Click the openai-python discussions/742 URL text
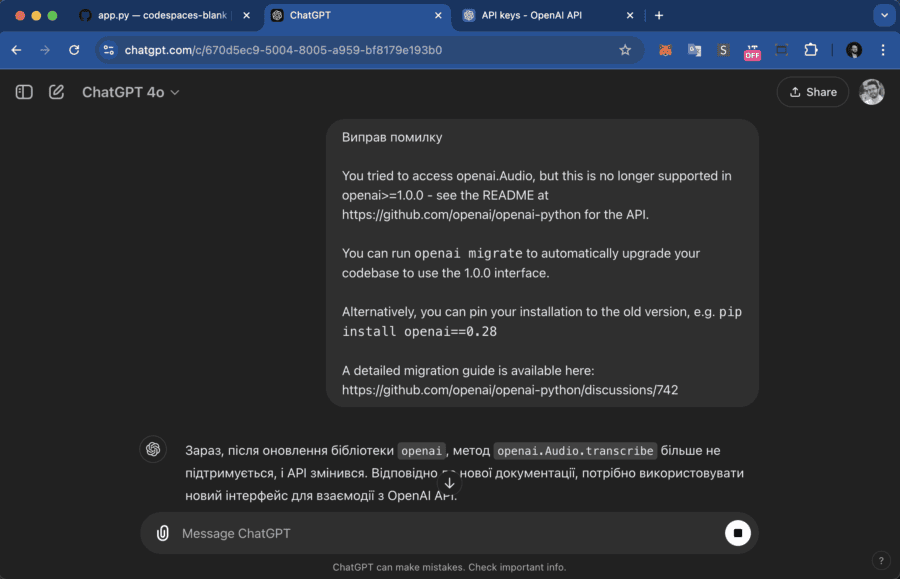 [510, 390]
